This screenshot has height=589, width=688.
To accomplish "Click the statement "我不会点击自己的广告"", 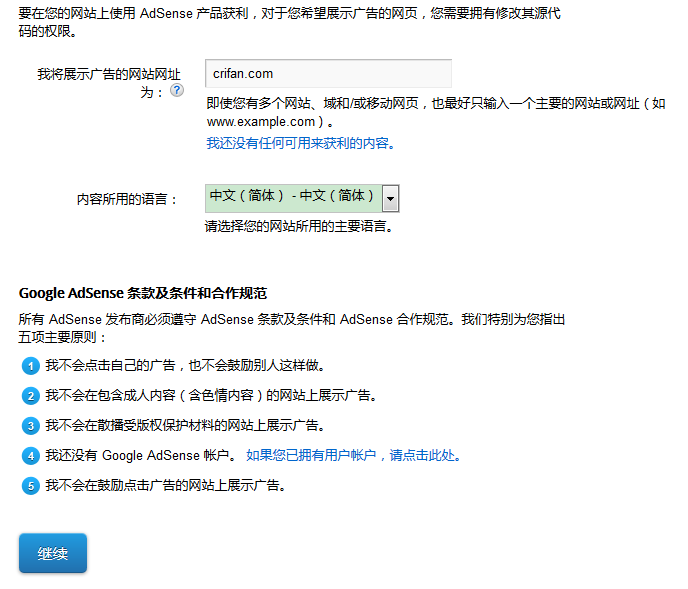I will tap(185, 366).
